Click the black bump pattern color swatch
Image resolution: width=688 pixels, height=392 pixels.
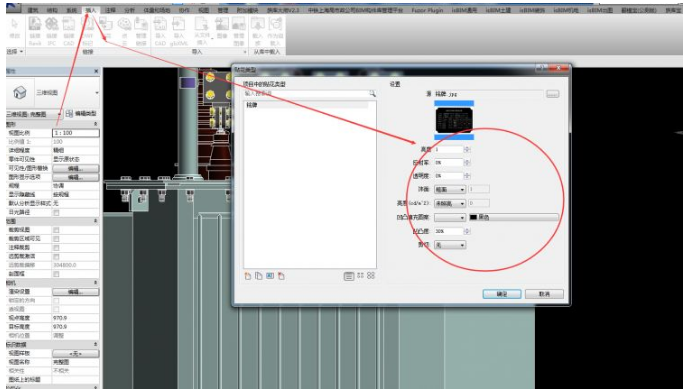click(x=473, y=217)
